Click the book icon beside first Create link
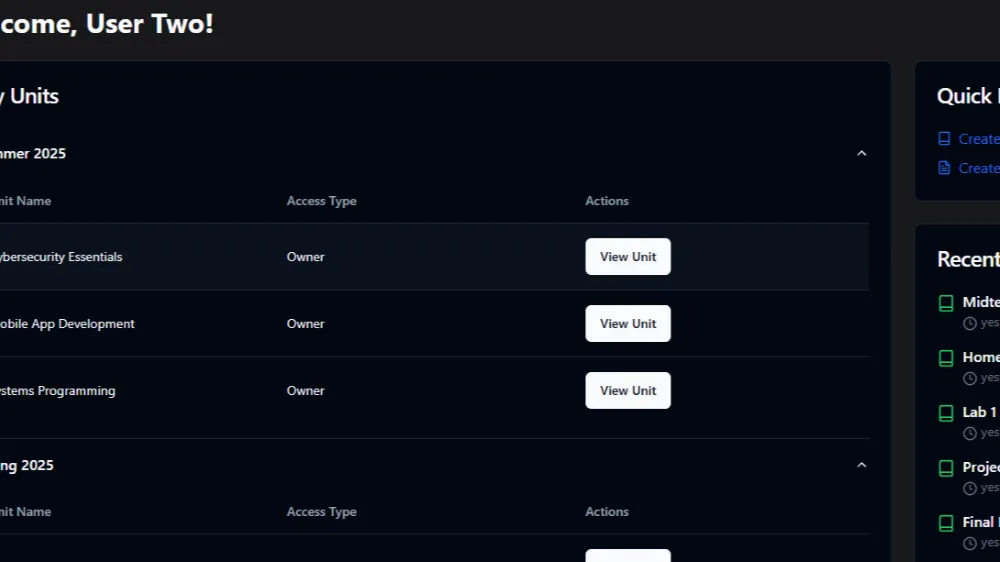 [x=944, y=138]
